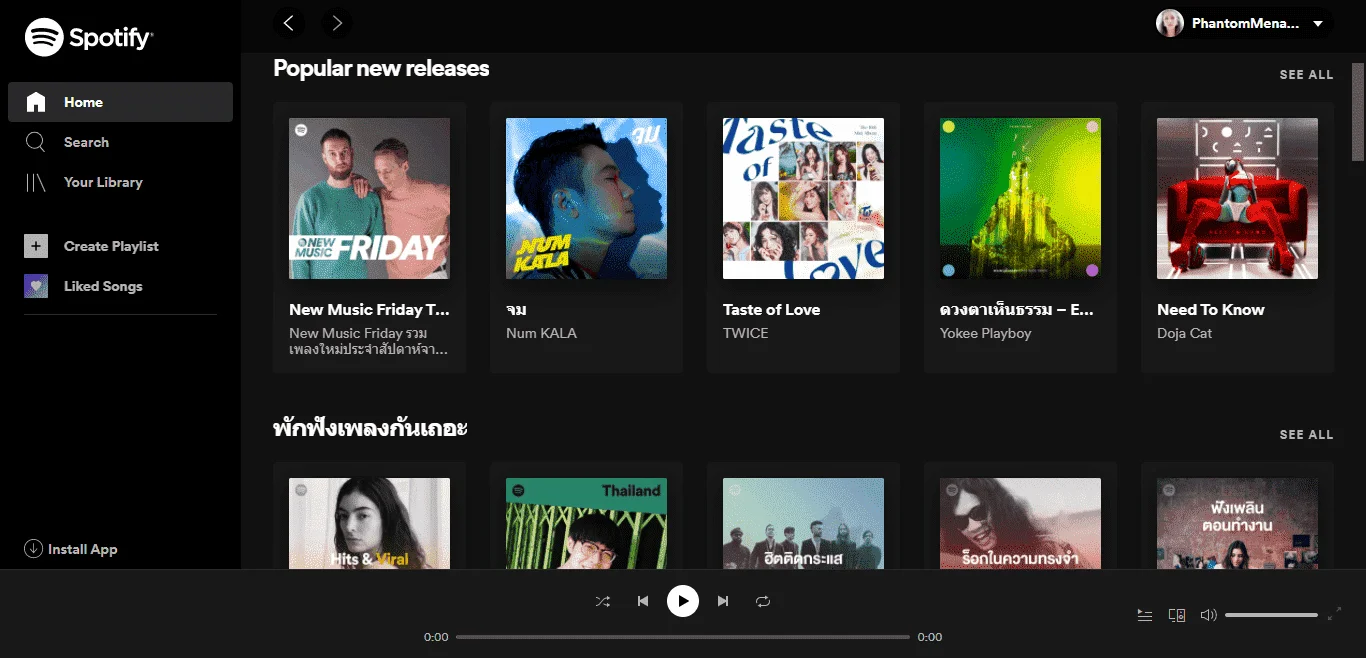1366x658 pixels.
Task: Go back with the left arrow
Action: tap(289, 22)
